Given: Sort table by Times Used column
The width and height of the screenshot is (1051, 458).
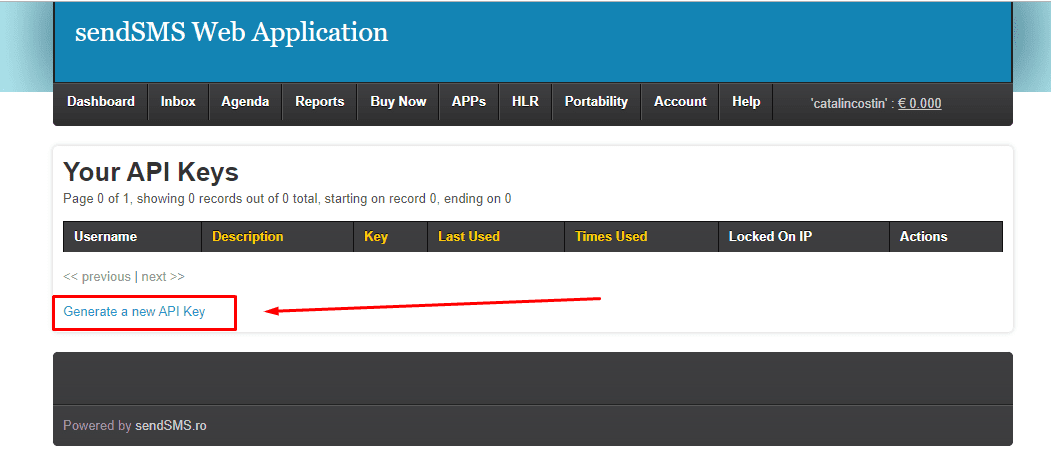Looking at the screenshot, I should tap(611, 237).
